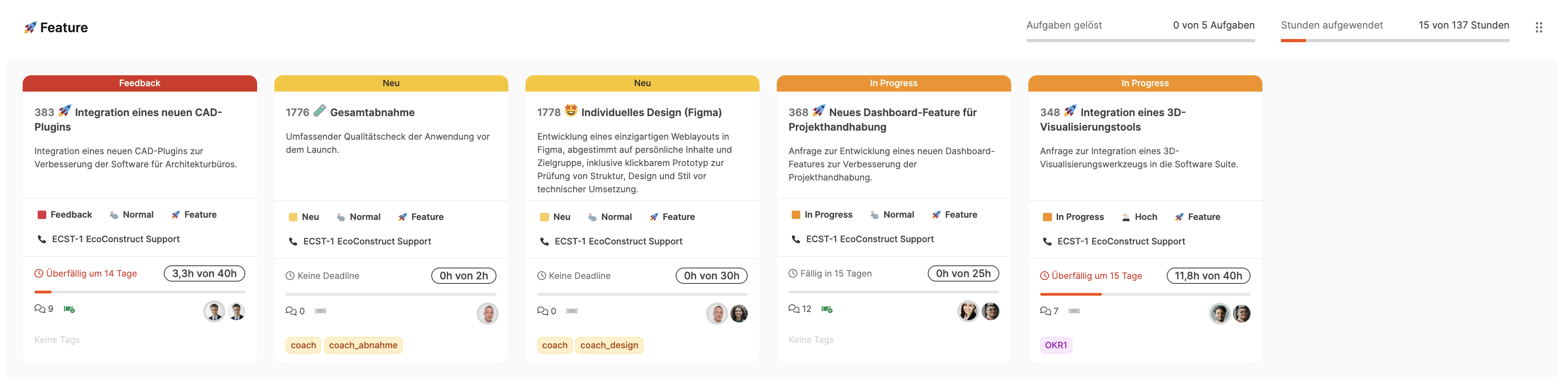Screen dimensions: 1568x390
Task: Click the gray billing icon on Gesamtabnahme card
Action: pyautogui.click(x=321, y=311)
